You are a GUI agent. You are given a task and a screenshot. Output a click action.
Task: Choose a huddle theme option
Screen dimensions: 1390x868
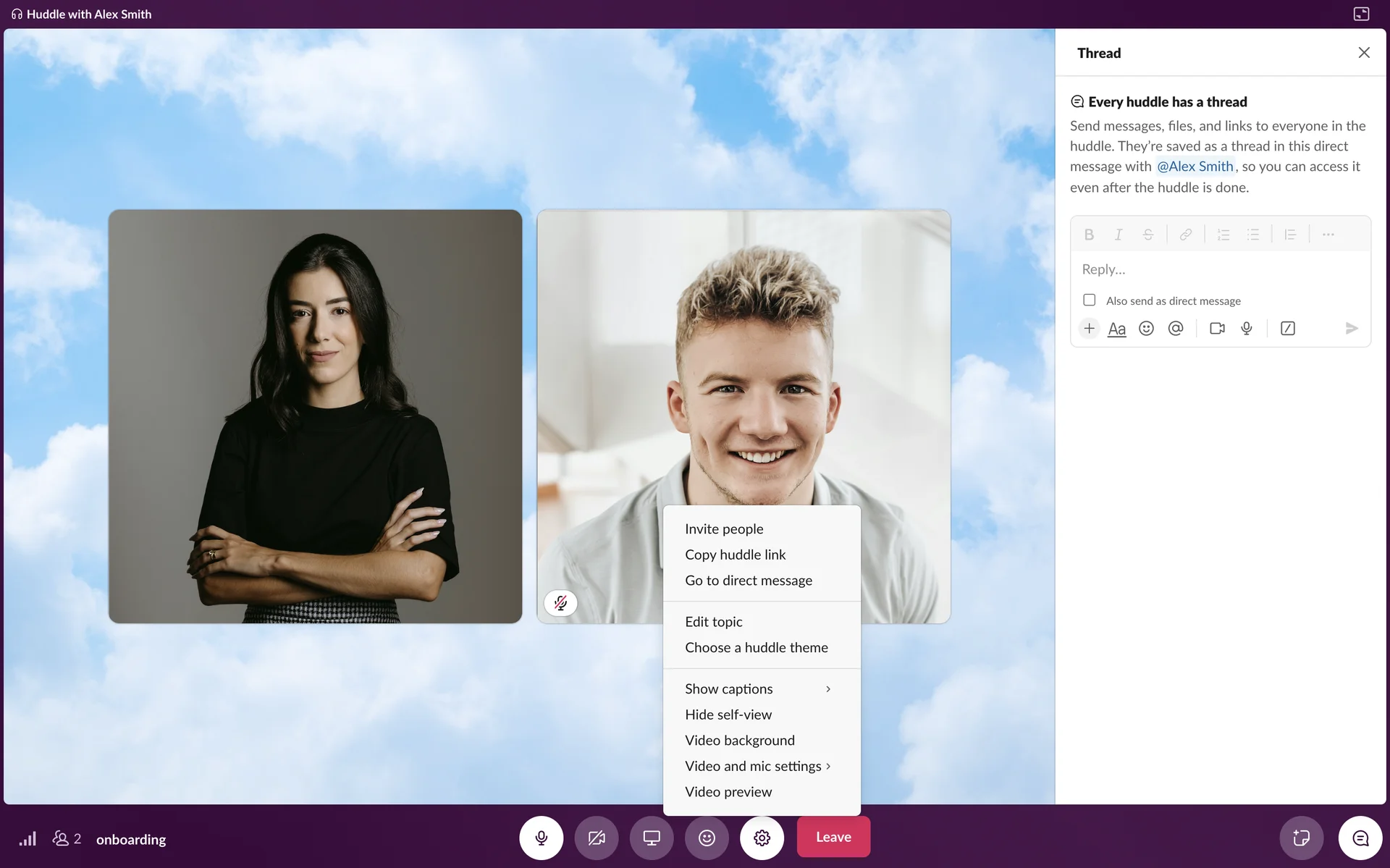point(756,647)
